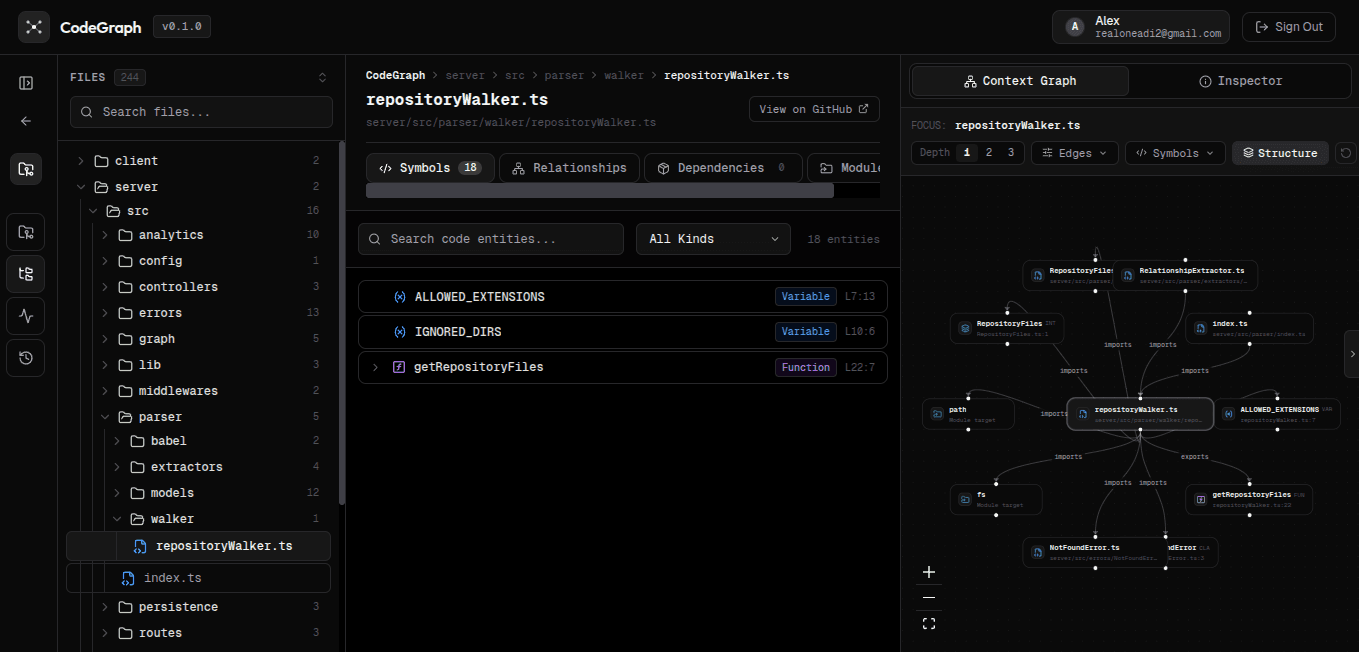The width and height of the screenshot is (1359, 652).
Task: Select the getRepositoryFiles graph node
Action: [1249, 499]
